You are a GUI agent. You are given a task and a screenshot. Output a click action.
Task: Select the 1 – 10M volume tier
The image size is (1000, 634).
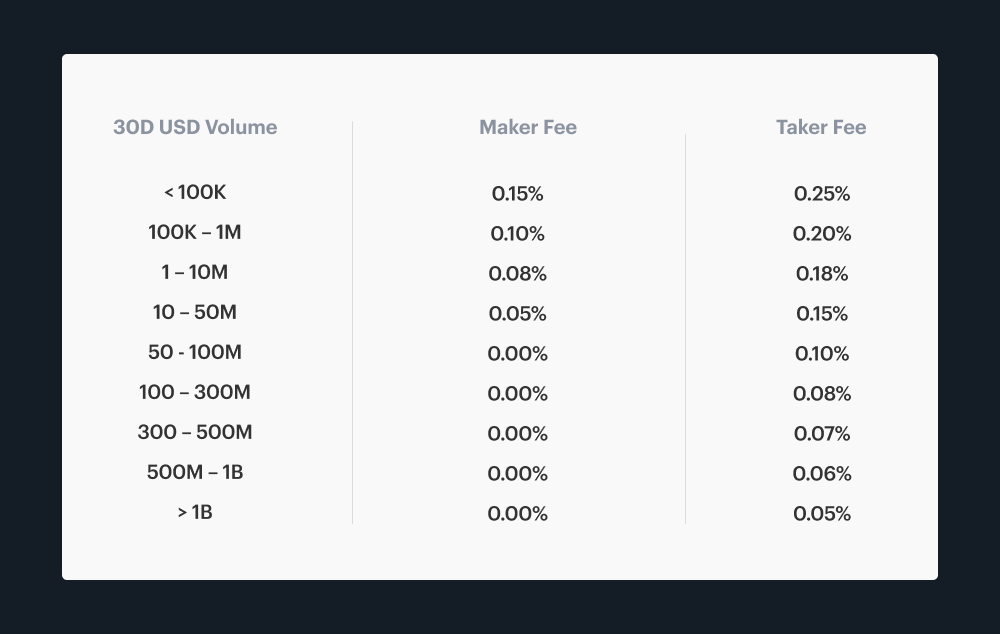(195, 272)
